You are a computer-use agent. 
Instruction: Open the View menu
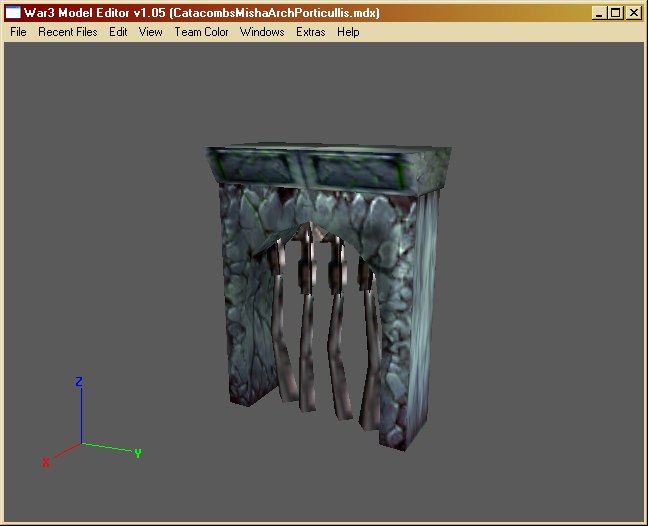(x=150, y=32)
